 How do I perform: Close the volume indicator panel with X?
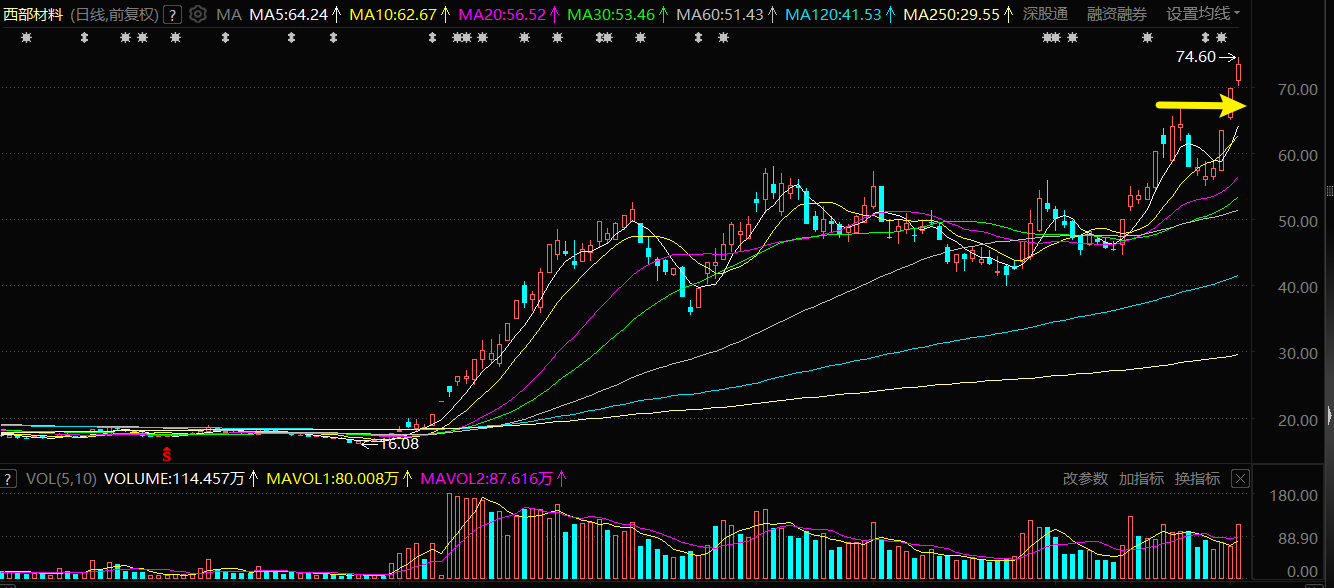click(x=1240, y=479)
